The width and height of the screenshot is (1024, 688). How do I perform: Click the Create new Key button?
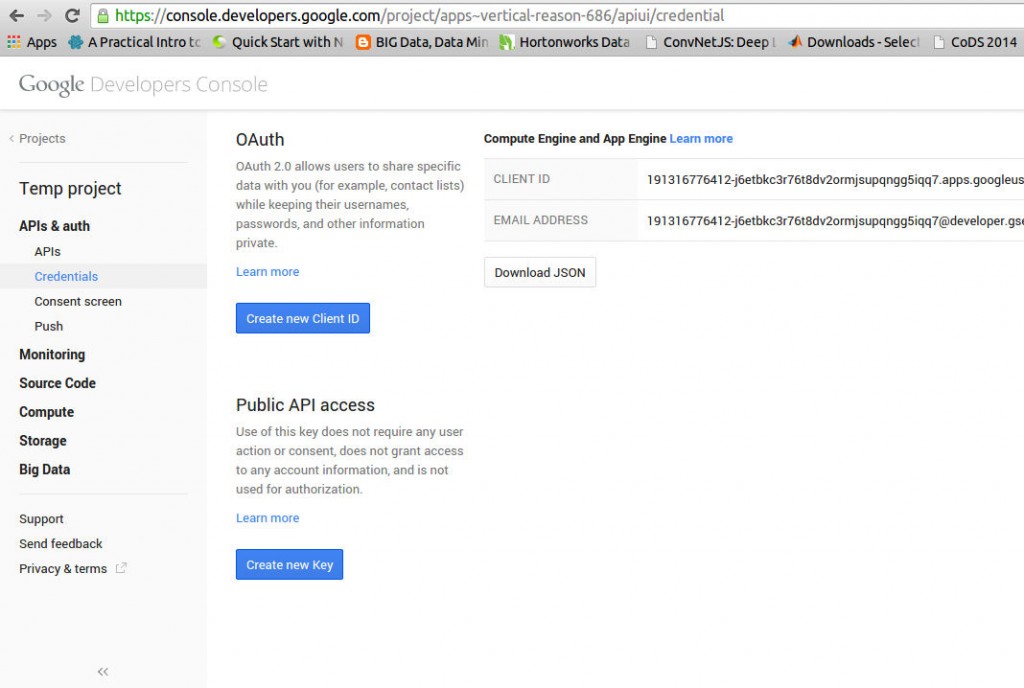click(289, 564)
